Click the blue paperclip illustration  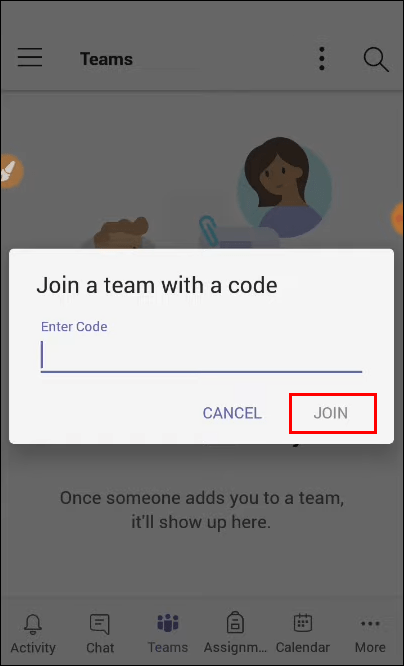point(208,231)
